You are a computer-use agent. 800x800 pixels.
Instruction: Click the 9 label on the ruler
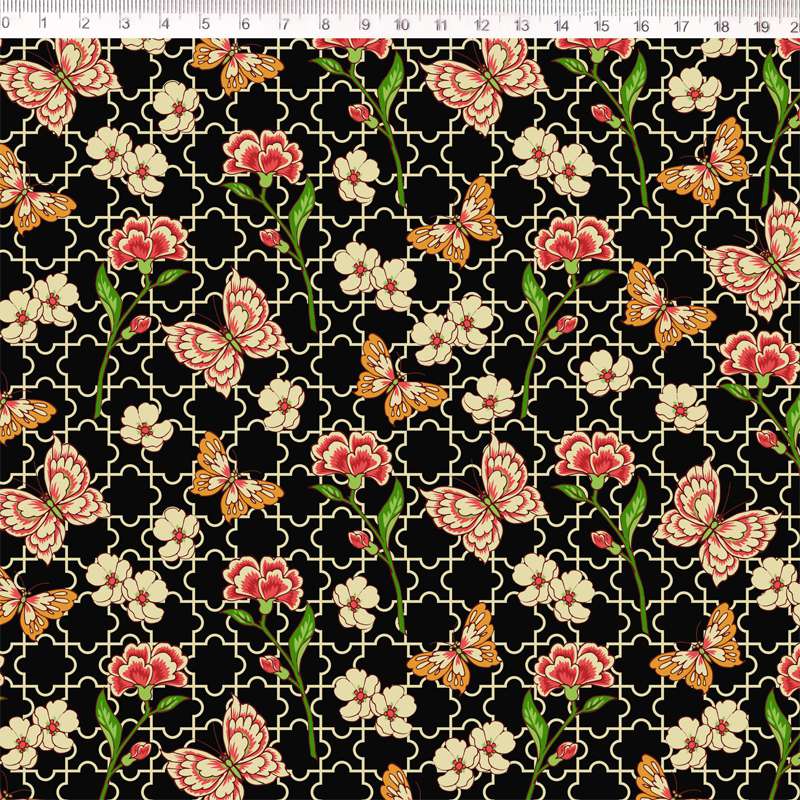pyautogui.click(x=365, y=25)
